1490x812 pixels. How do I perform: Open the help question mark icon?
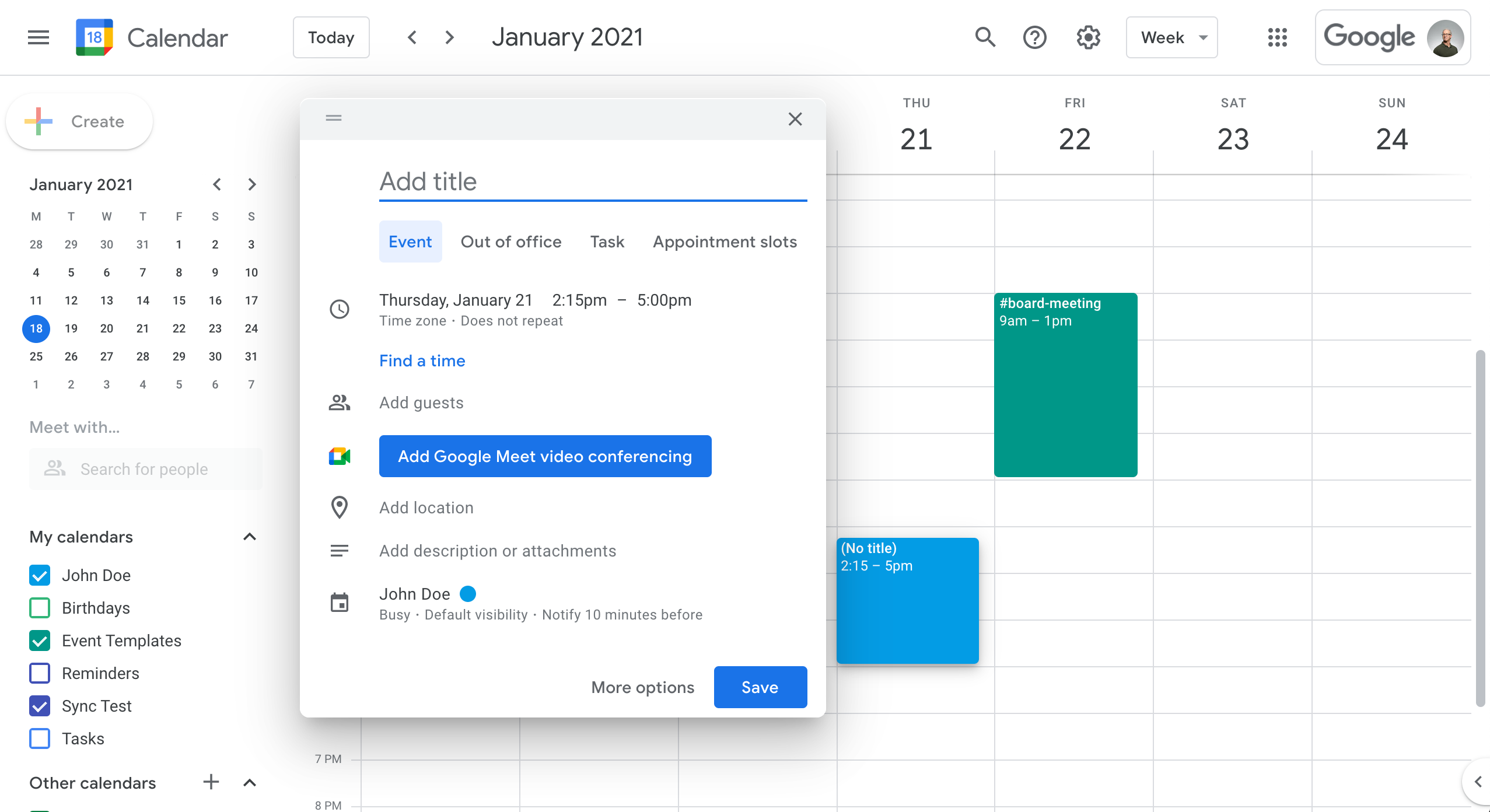[x=1034, y=37]
